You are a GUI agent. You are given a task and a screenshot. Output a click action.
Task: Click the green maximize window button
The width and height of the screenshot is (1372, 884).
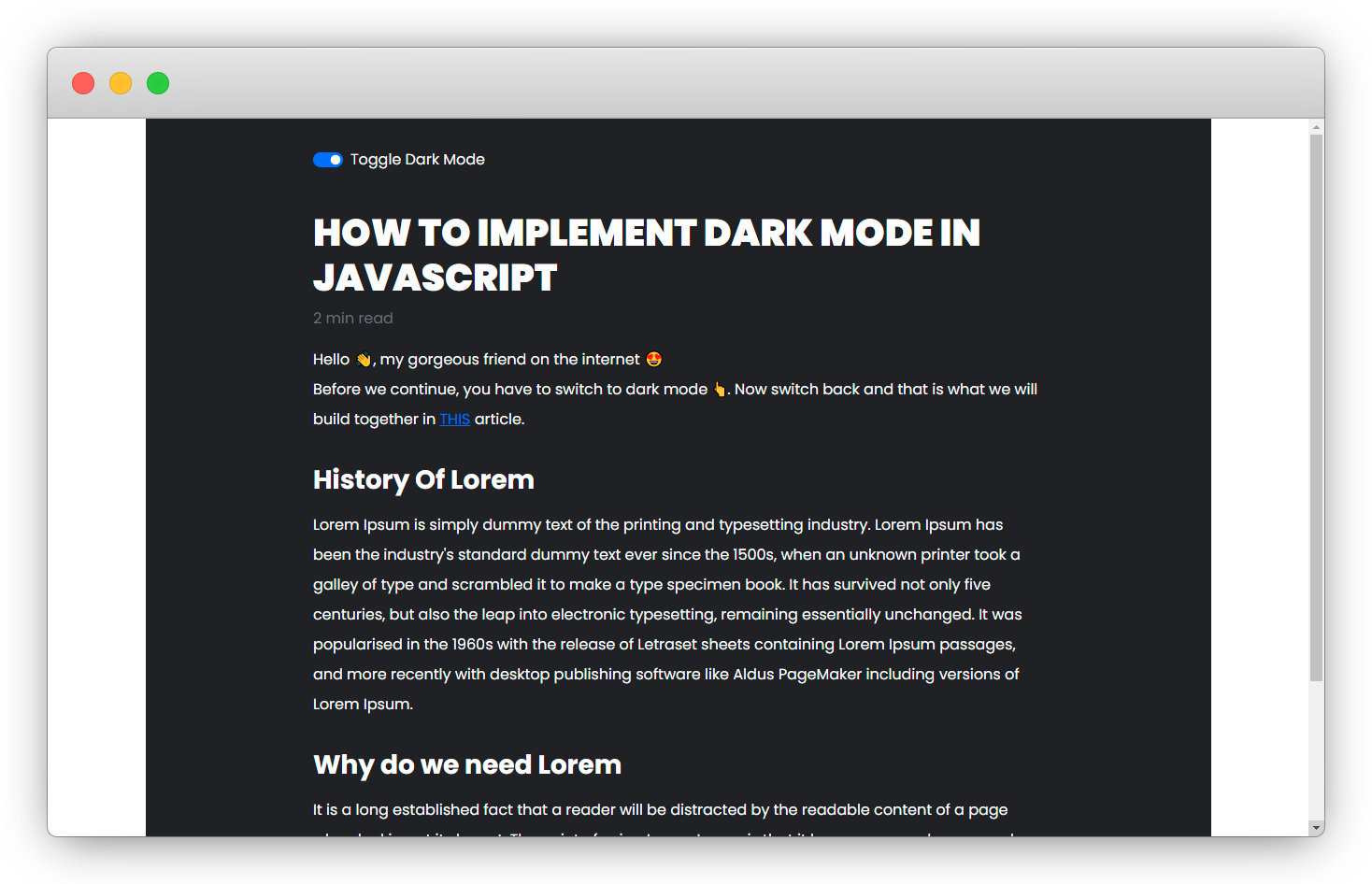(158, 83)
